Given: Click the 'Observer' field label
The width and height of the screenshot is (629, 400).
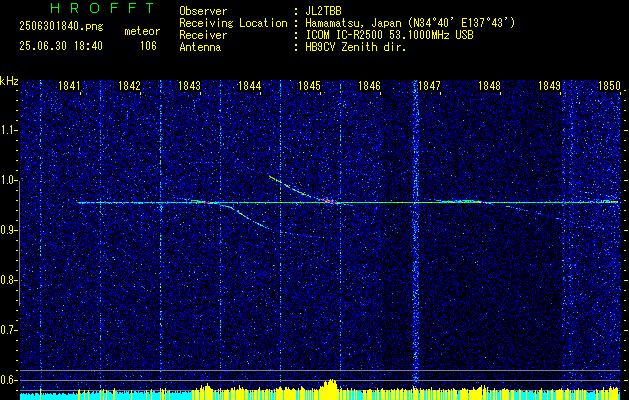Looking at the screenshot, I should [x=203, y=11].
